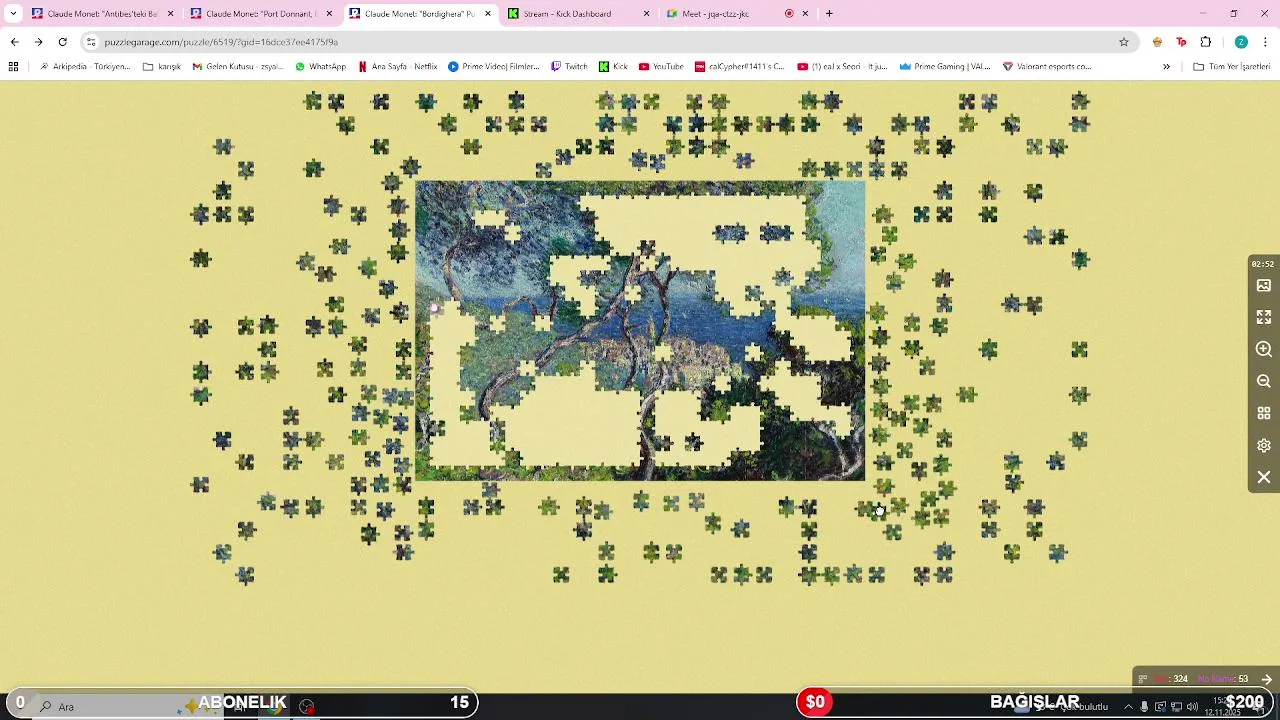Show the puzzle preview image
1280x720 pixels.
click(1264, 286)
